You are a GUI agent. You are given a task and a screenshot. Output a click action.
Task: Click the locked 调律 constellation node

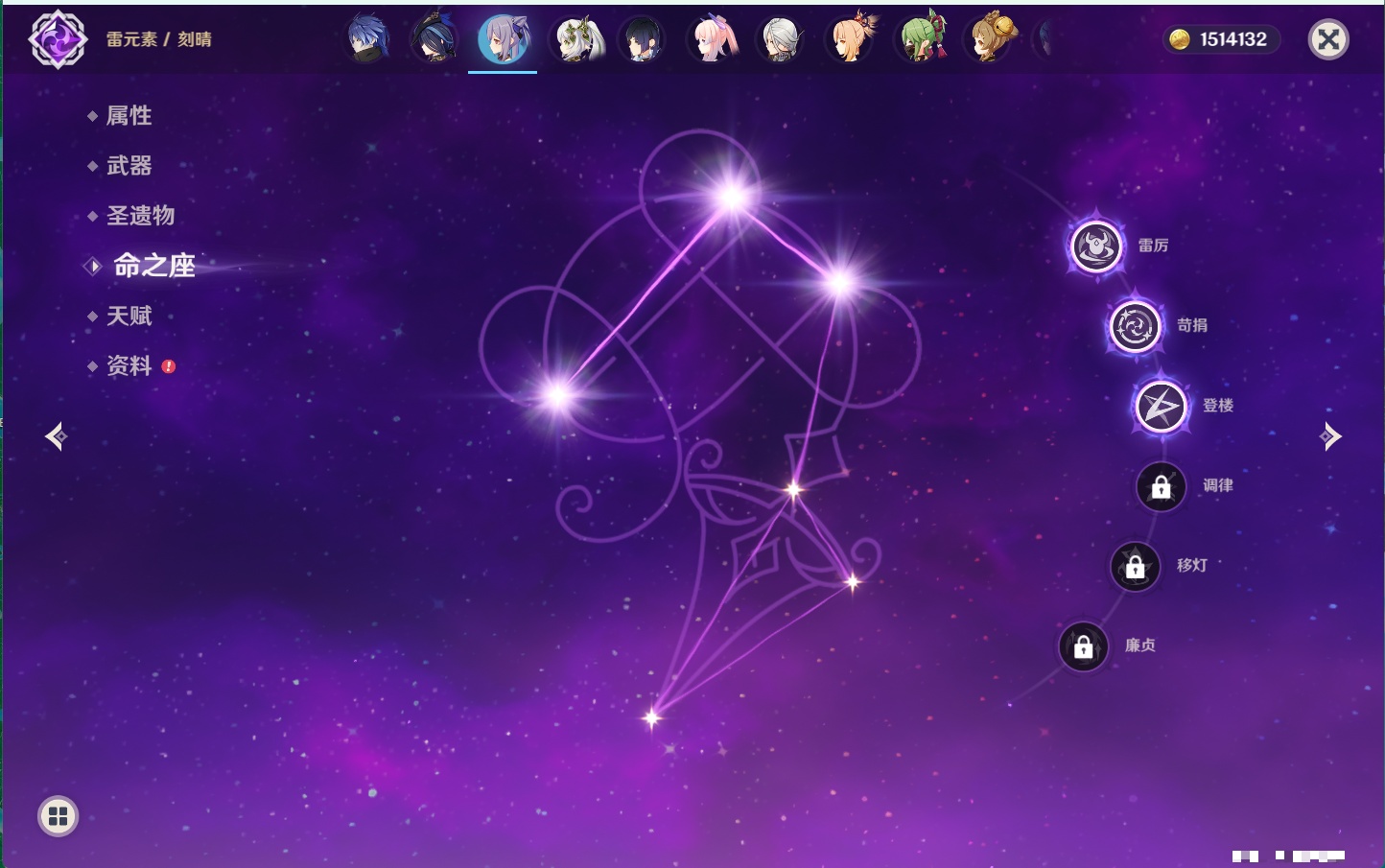coord(1161,487)
